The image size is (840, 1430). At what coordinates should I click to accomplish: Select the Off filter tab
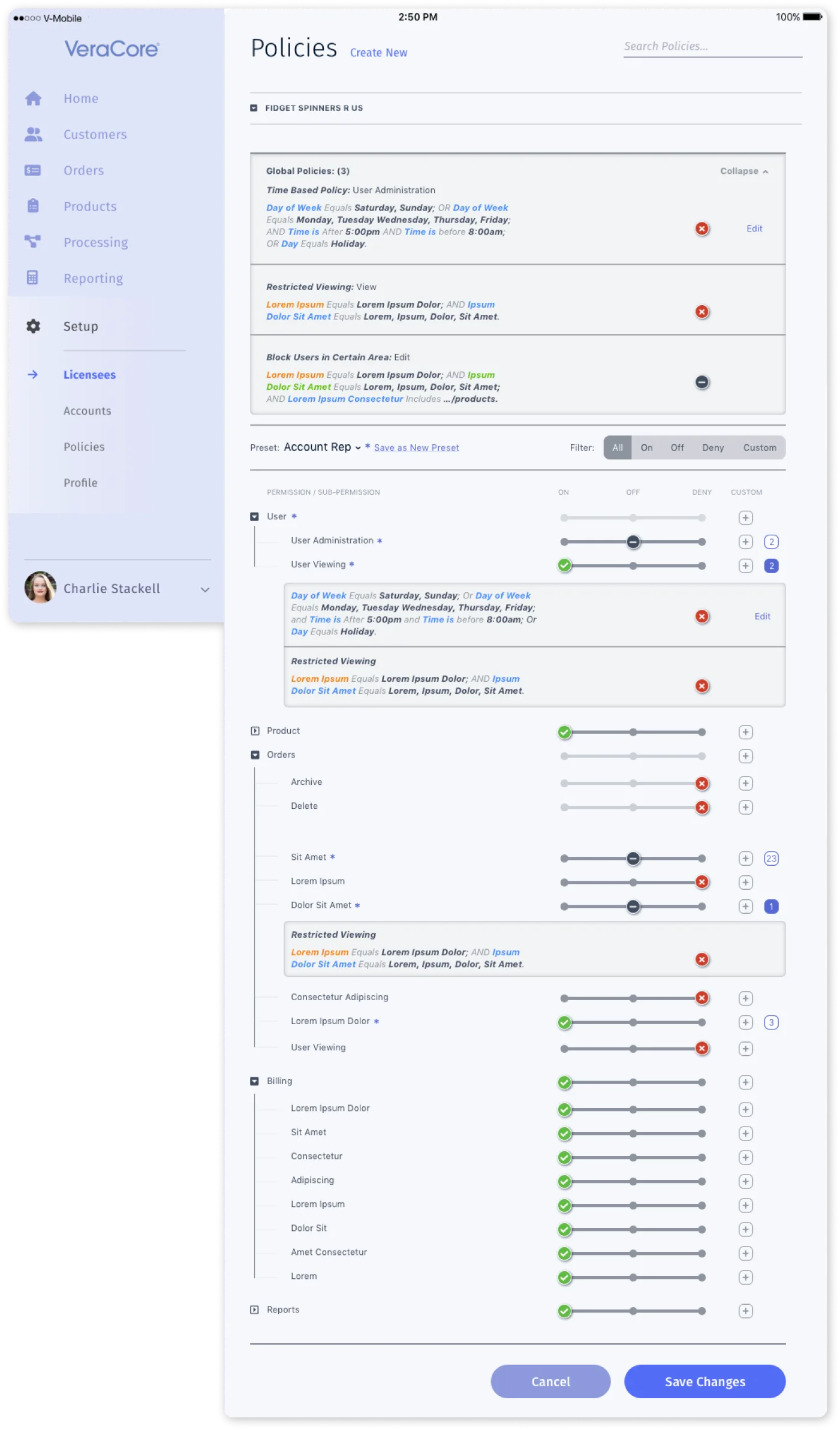pos(678,447)
